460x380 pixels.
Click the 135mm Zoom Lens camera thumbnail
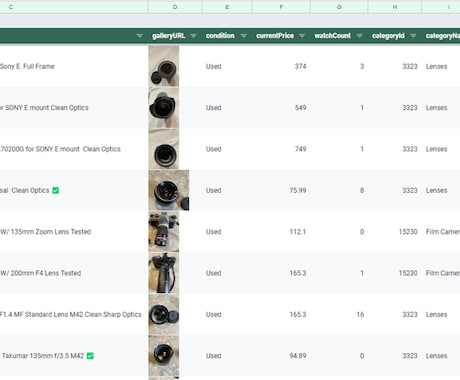[x=164, y=231]
